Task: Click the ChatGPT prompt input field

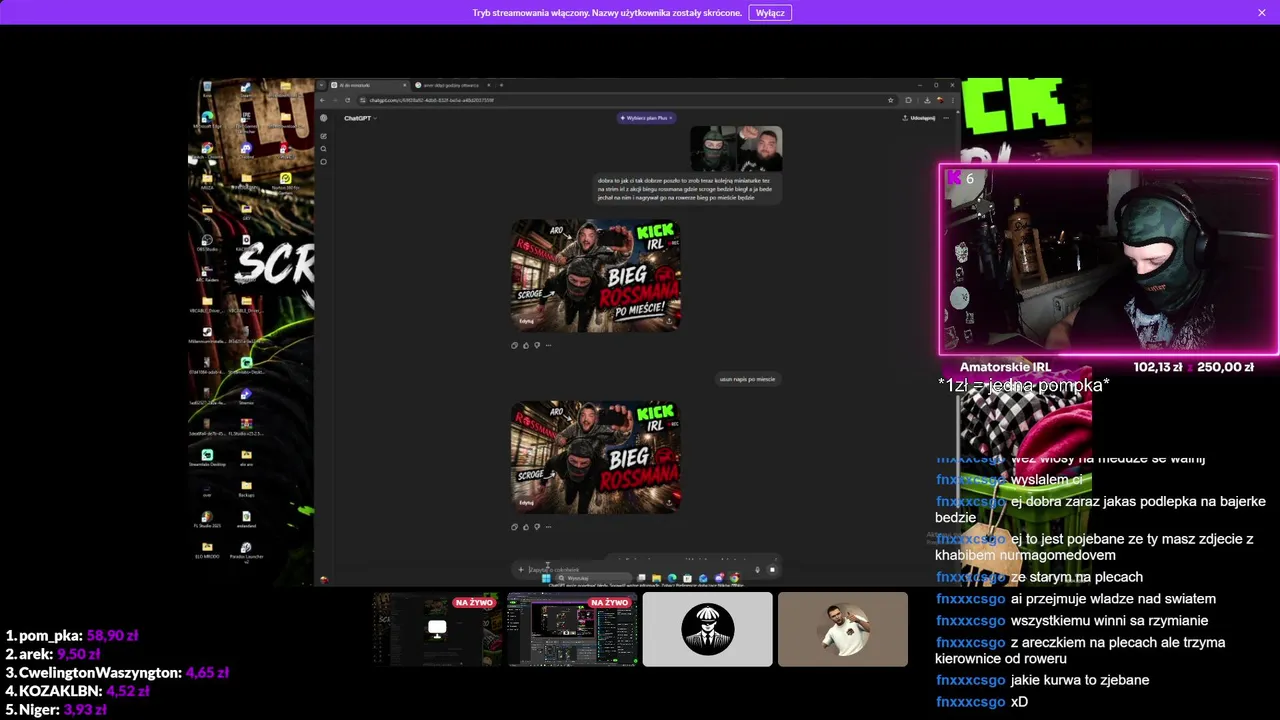Action: [x=640, y=570]
